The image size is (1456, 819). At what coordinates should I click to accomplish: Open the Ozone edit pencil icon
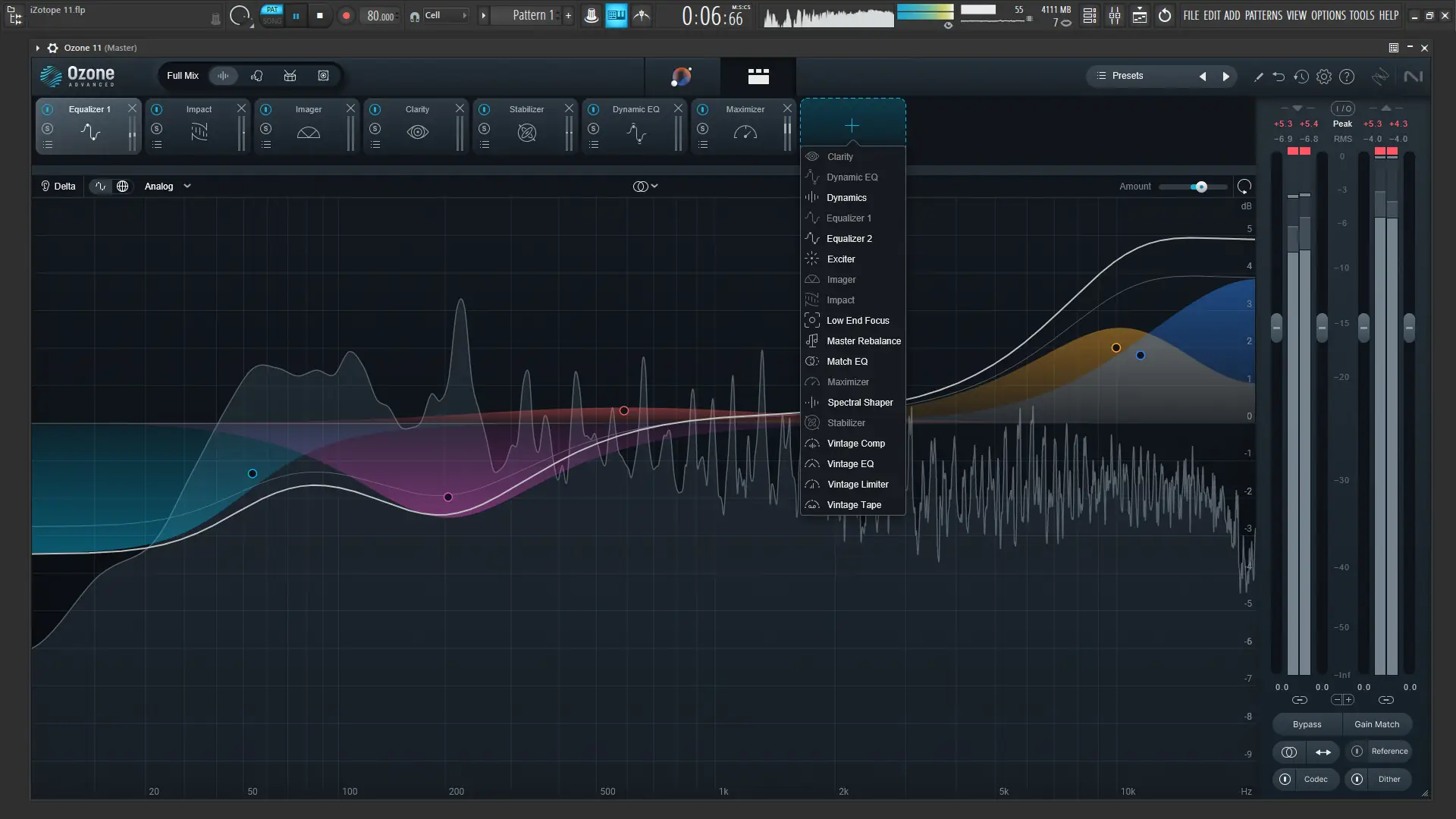(1259, 77)
